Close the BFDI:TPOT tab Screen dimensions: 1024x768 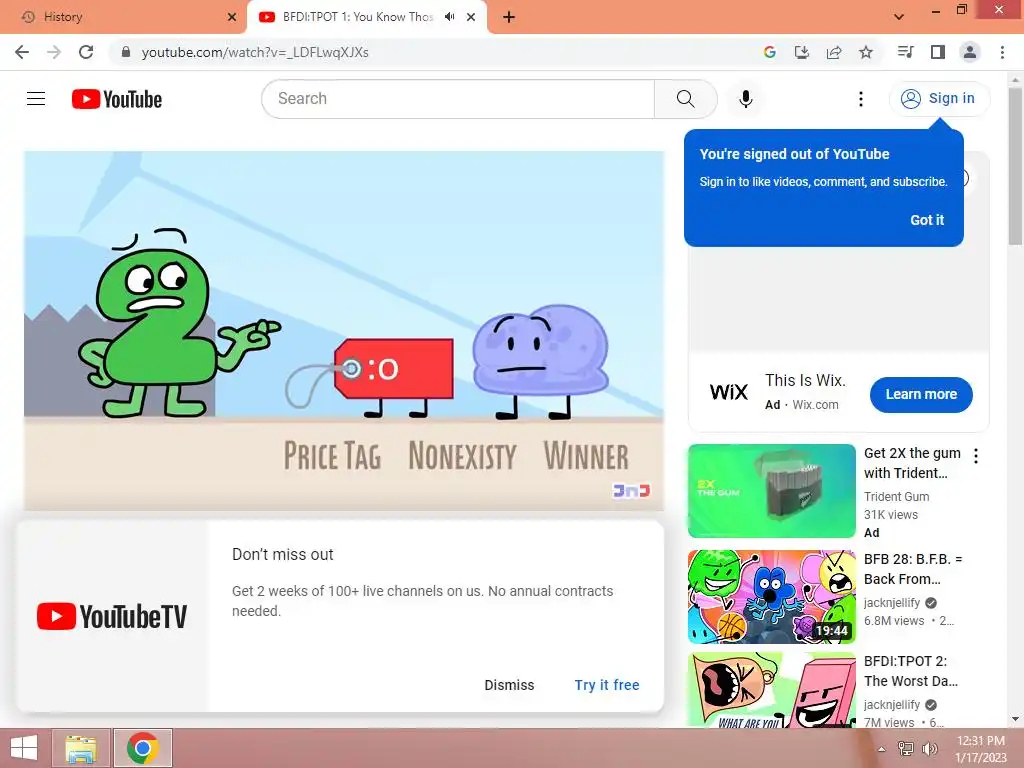471,17
